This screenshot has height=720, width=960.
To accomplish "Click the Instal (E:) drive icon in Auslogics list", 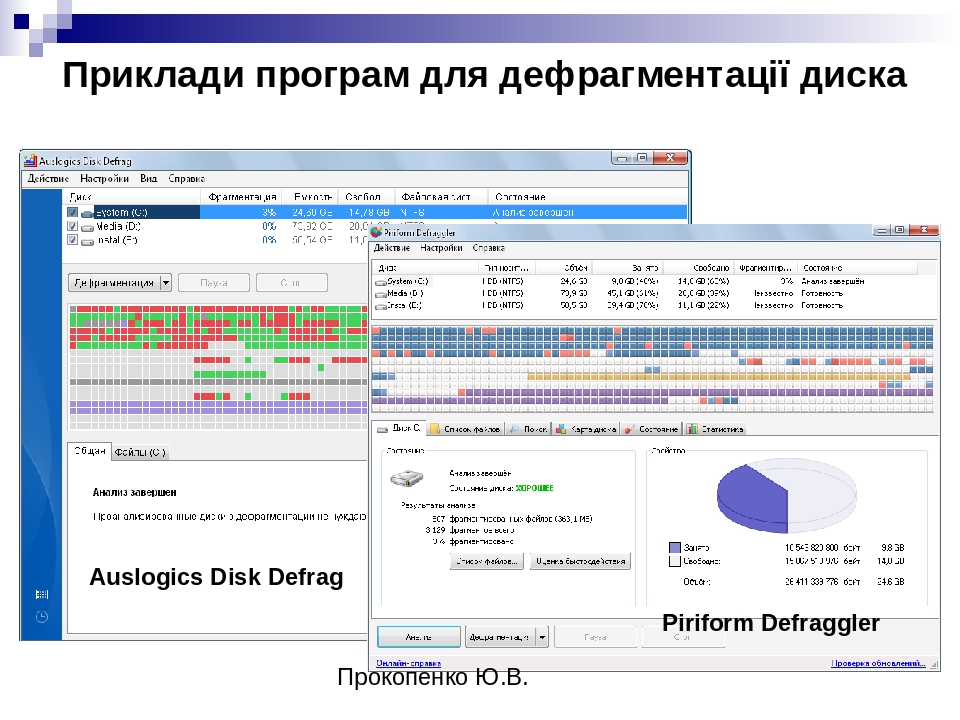I will coord(88,241).
